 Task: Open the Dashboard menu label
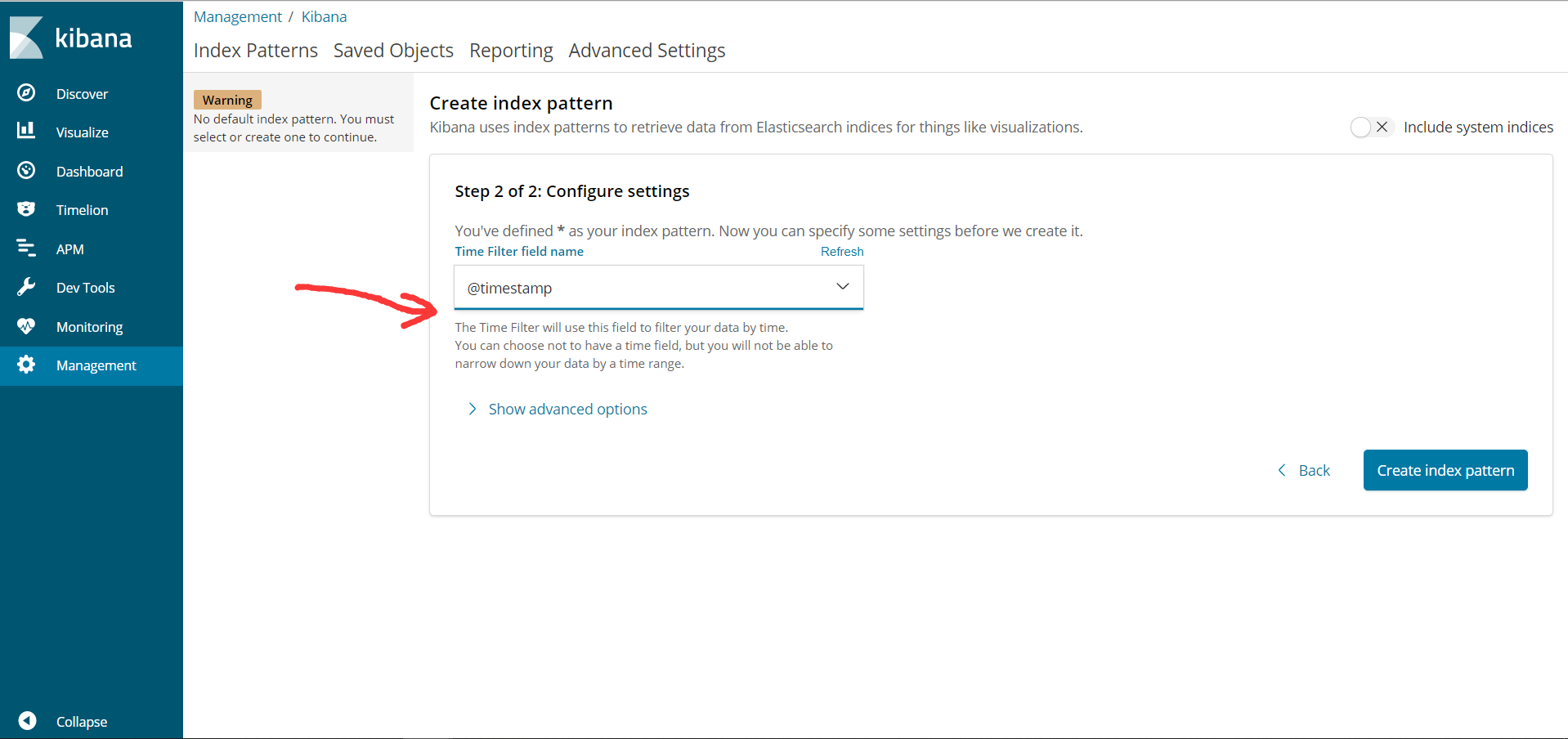point(89,172)
